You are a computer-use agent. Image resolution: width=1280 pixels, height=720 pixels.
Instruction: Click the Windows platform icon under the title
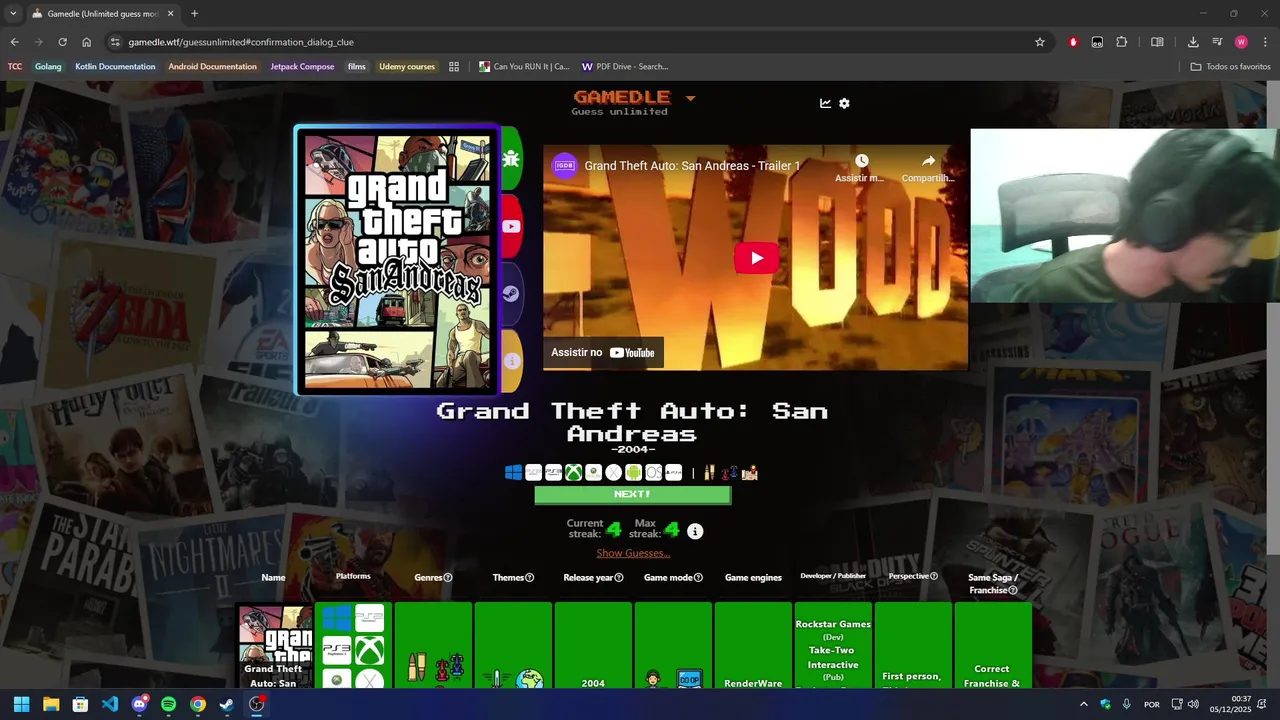pyautogui.click(x=513, y=472)
